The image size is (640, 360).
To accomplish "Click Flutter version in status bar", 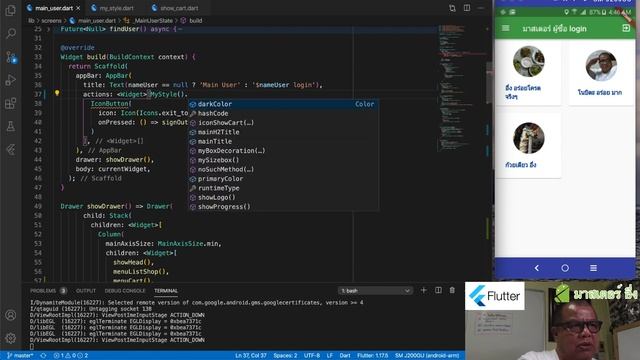I will [373, 356].
